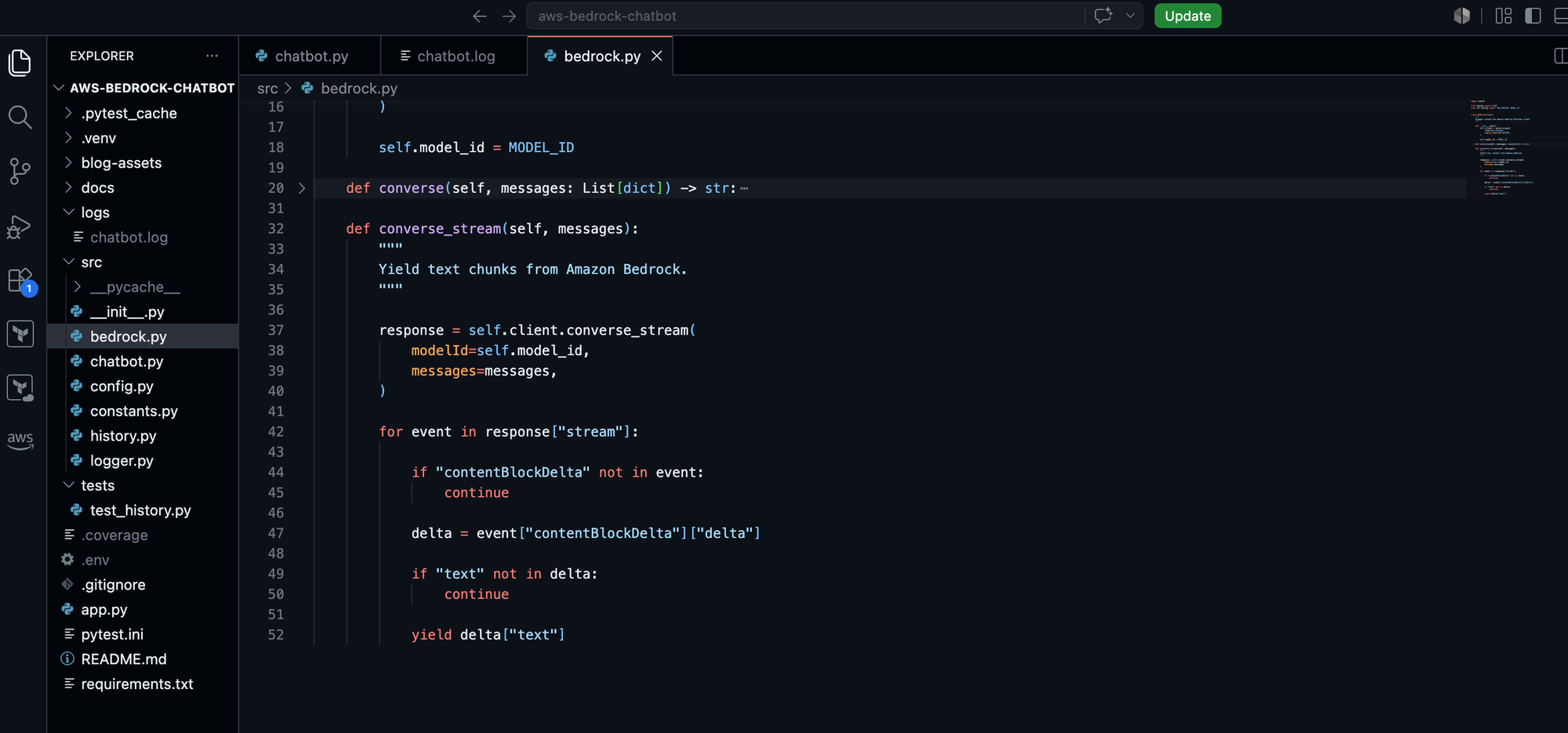The image size is (1568, 733).
Task: Click the bedrock.py breadcrumb segment
Action: point(358,89)
